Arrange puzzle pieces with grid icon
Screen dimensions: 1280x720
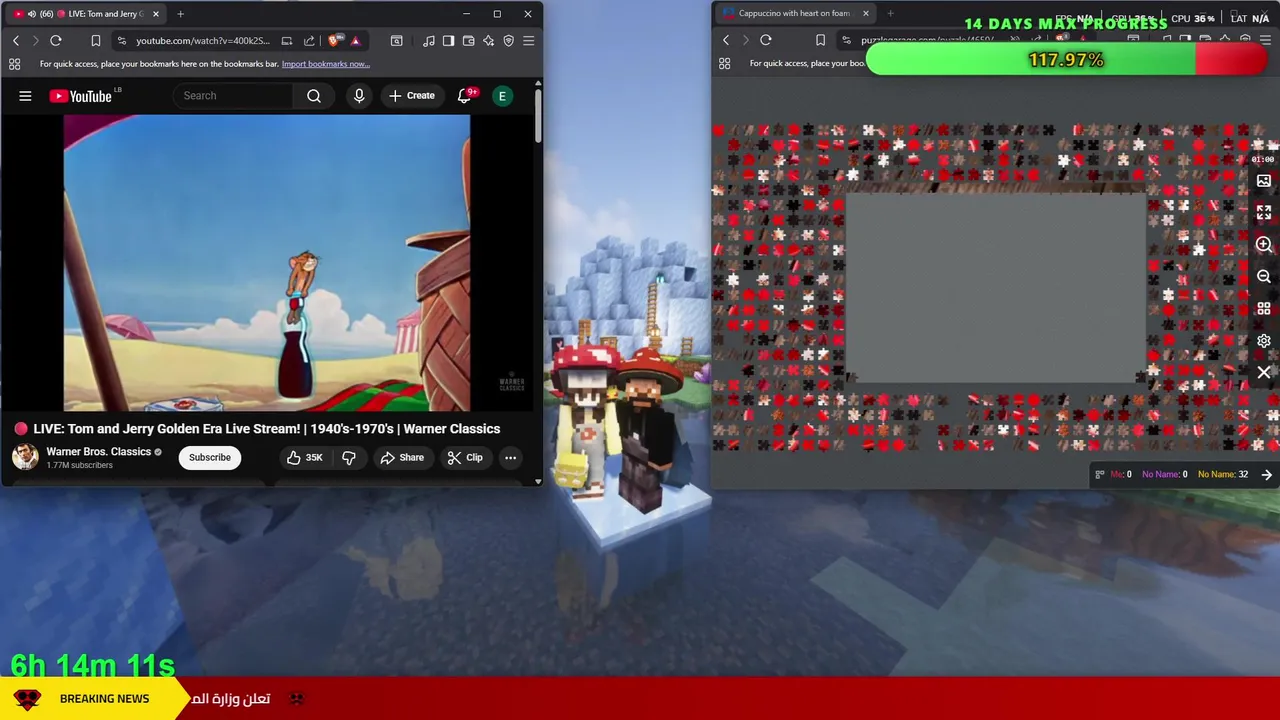[x=1264, y=309]
